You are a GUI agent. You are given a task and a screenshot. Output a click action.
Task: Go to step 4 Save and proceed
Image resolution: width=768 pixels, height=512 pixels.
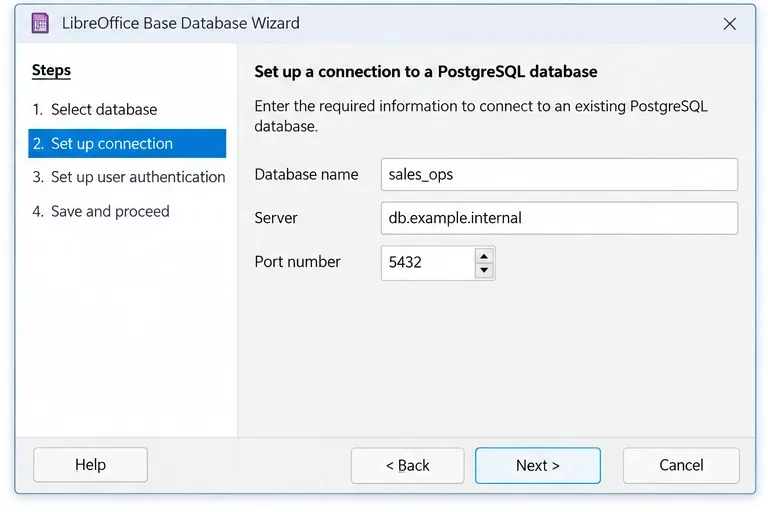click(x=101, y=211)
